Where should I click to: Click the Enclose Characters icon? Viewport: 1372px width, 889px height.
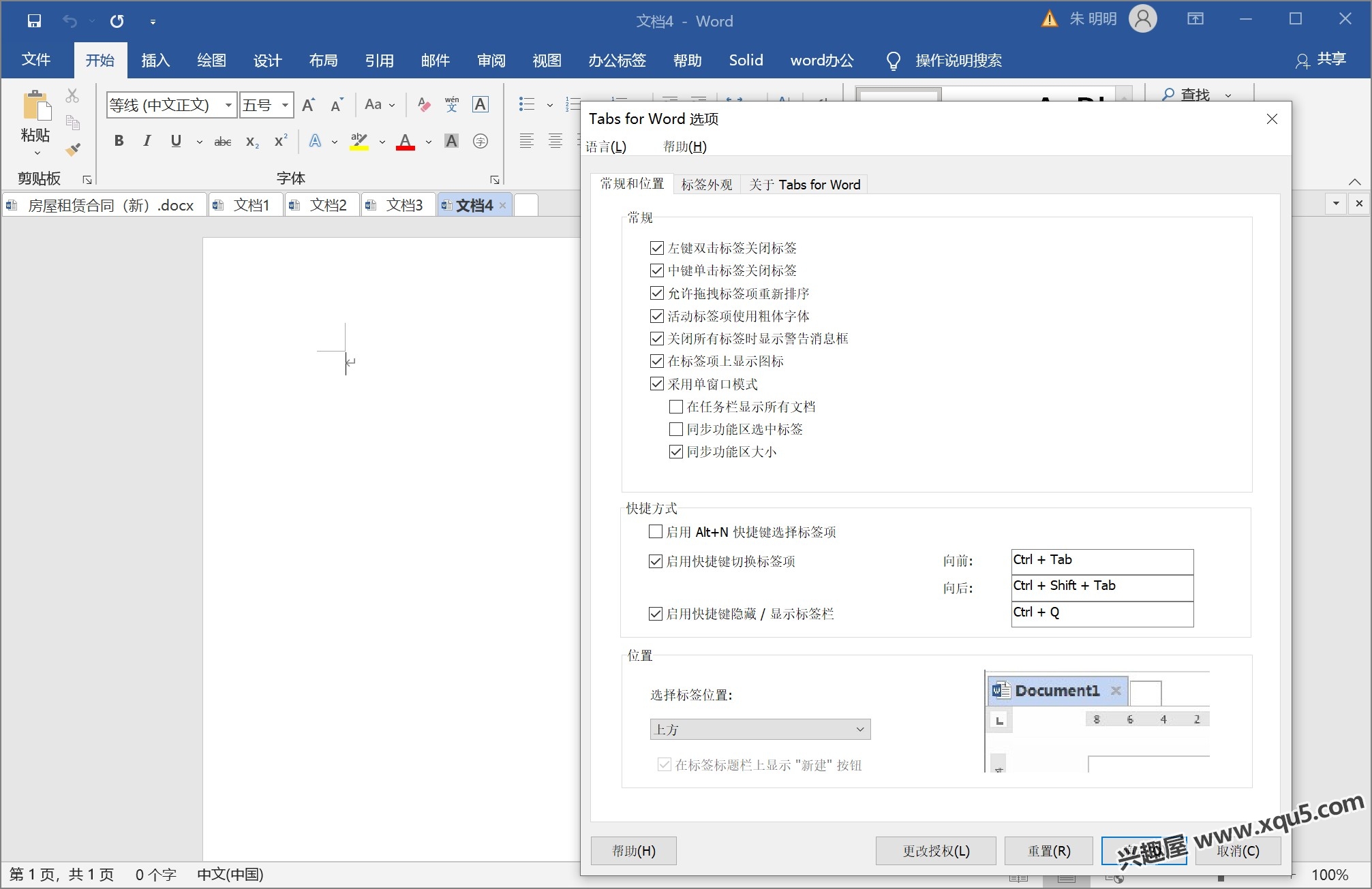tap(481, 141)
